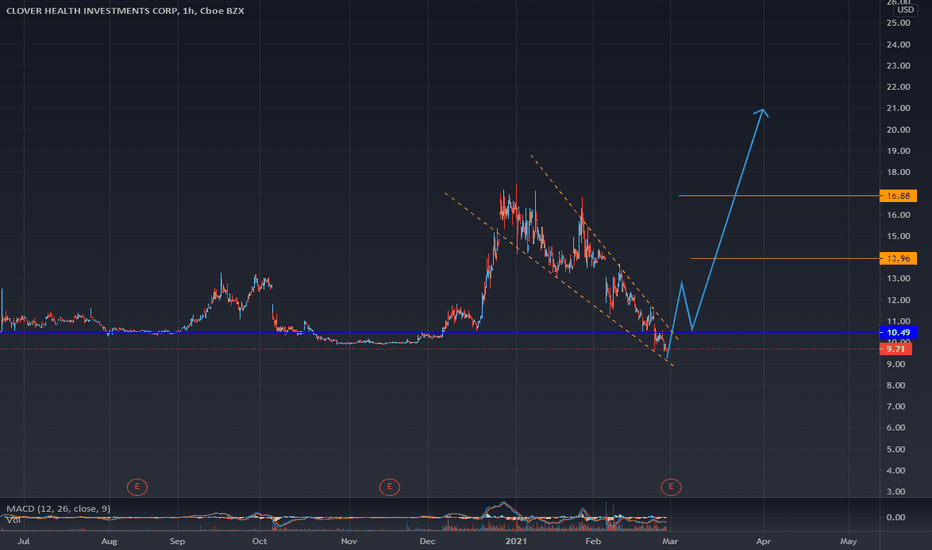
Task: Click the orange 16.88 price label
Action: click(x=898, y=196)
